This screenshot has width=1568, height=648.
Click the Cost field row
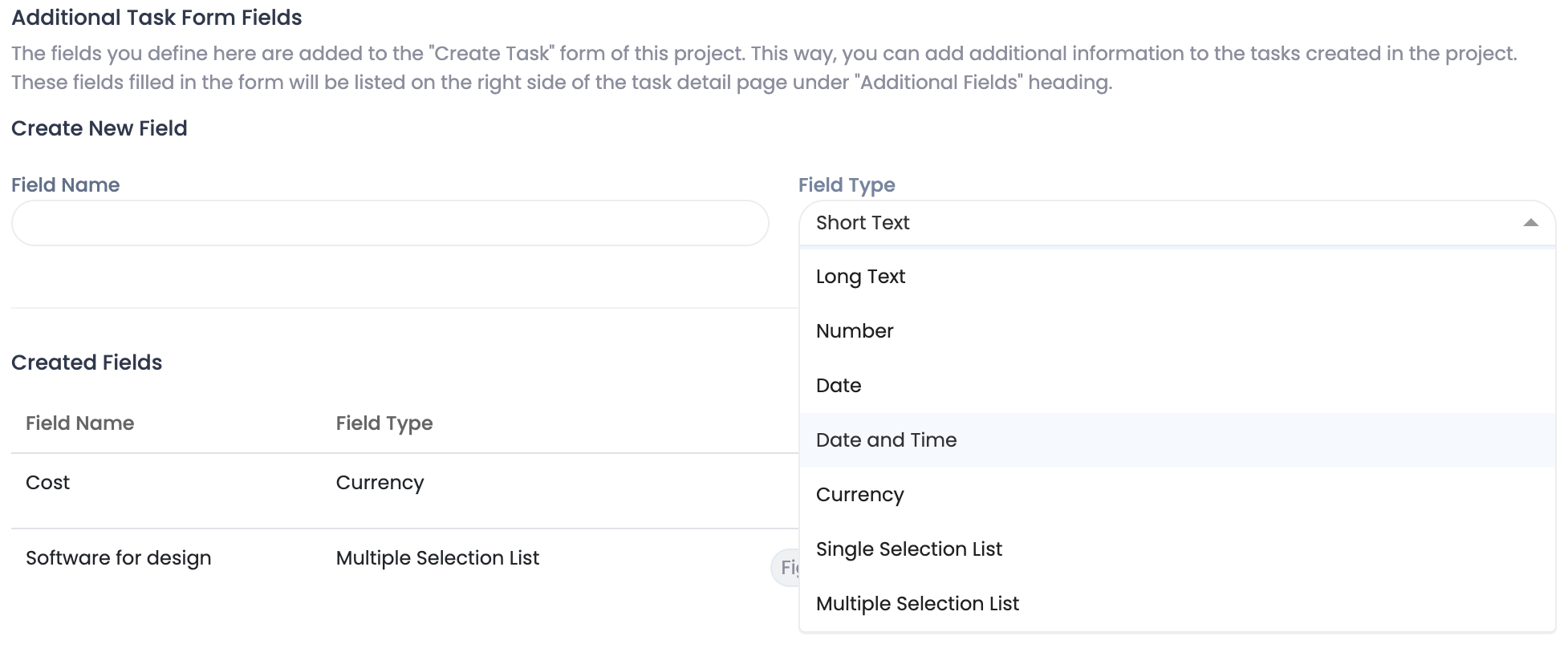tap(48, 483)
